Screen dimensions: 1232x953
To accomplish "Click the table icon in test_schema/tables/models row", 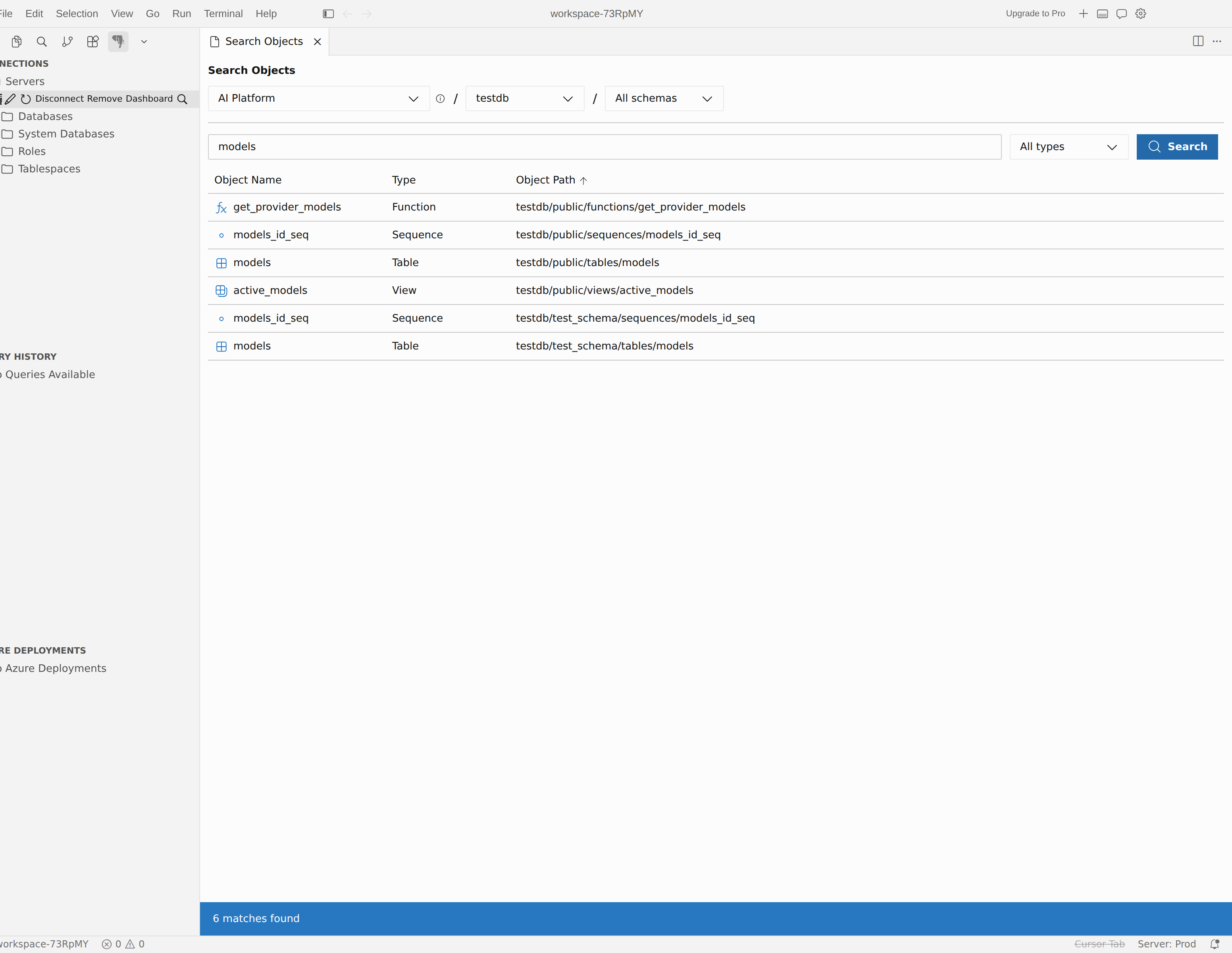I will coord(221,346).
